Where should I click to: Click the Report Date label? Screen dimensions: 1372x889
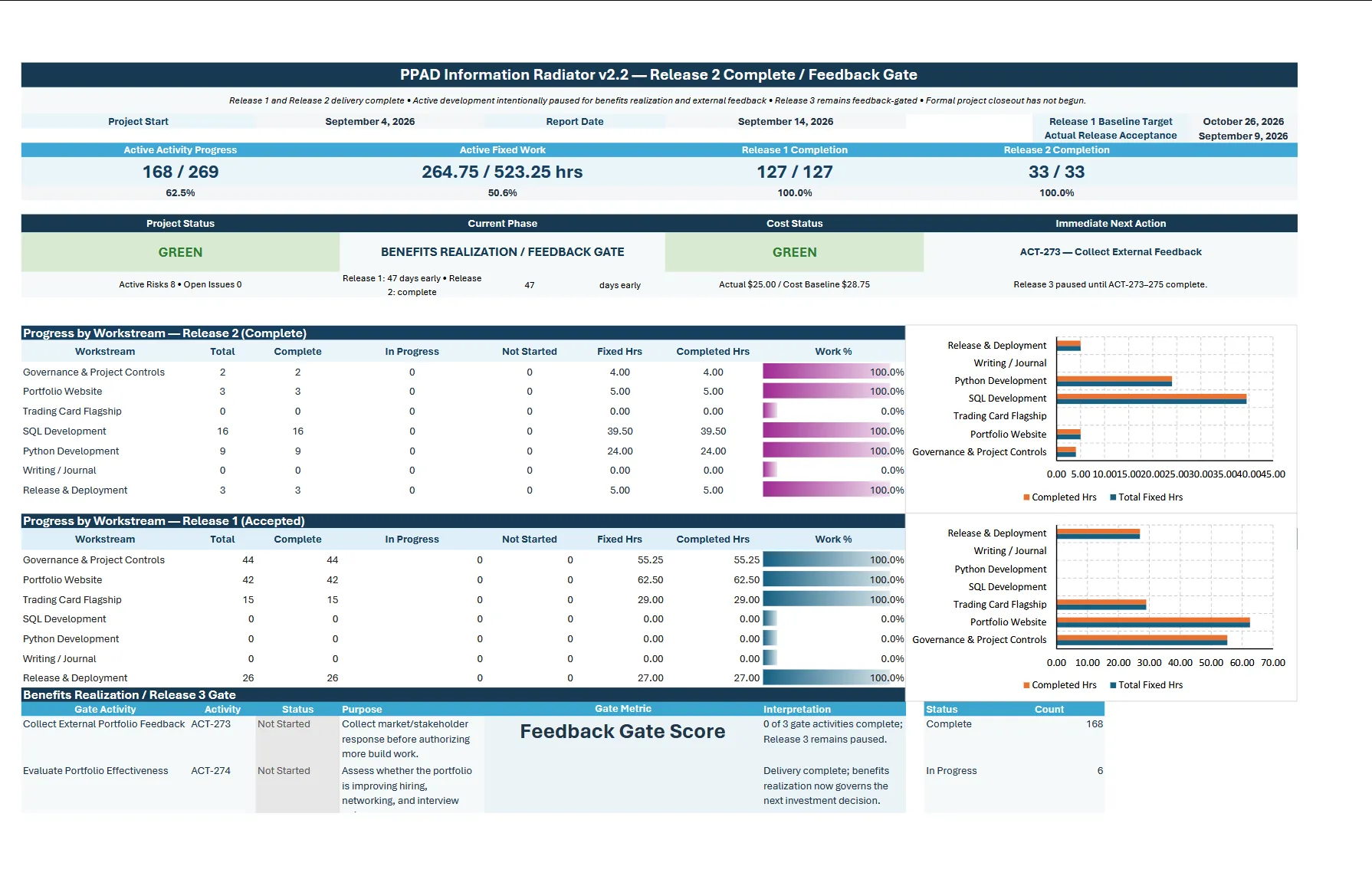point(575,121)
